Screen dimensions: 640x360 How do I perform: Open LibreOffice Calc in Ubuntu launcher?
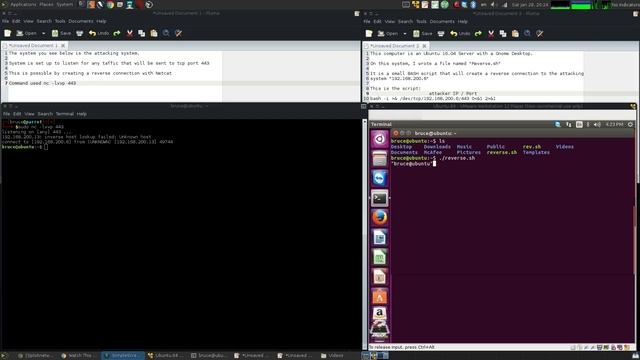coord(379,257)
